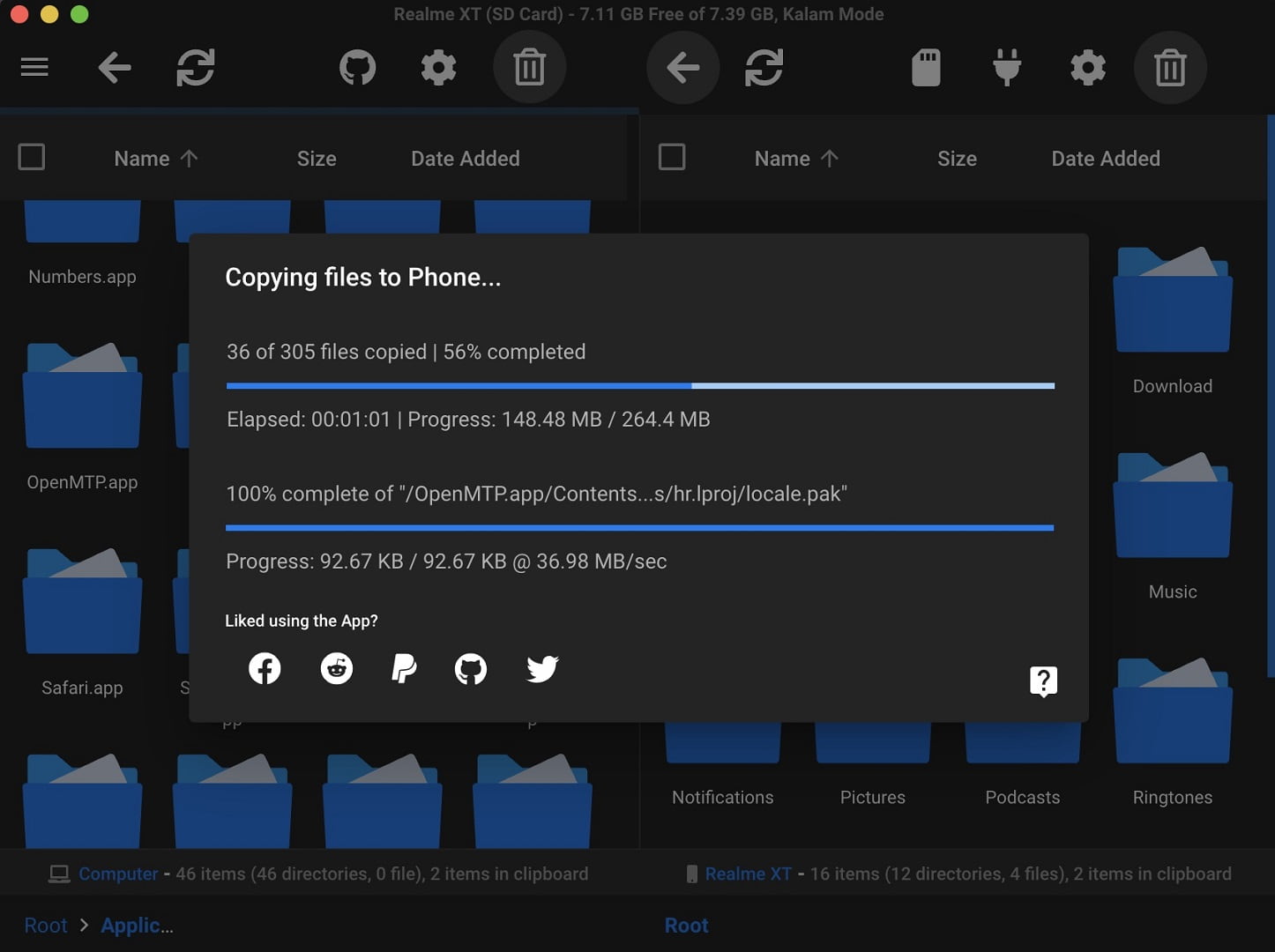Screen dimensions: 1275x952
Task: Open settings gear in the left toolbar
Action: coord(438,67)
